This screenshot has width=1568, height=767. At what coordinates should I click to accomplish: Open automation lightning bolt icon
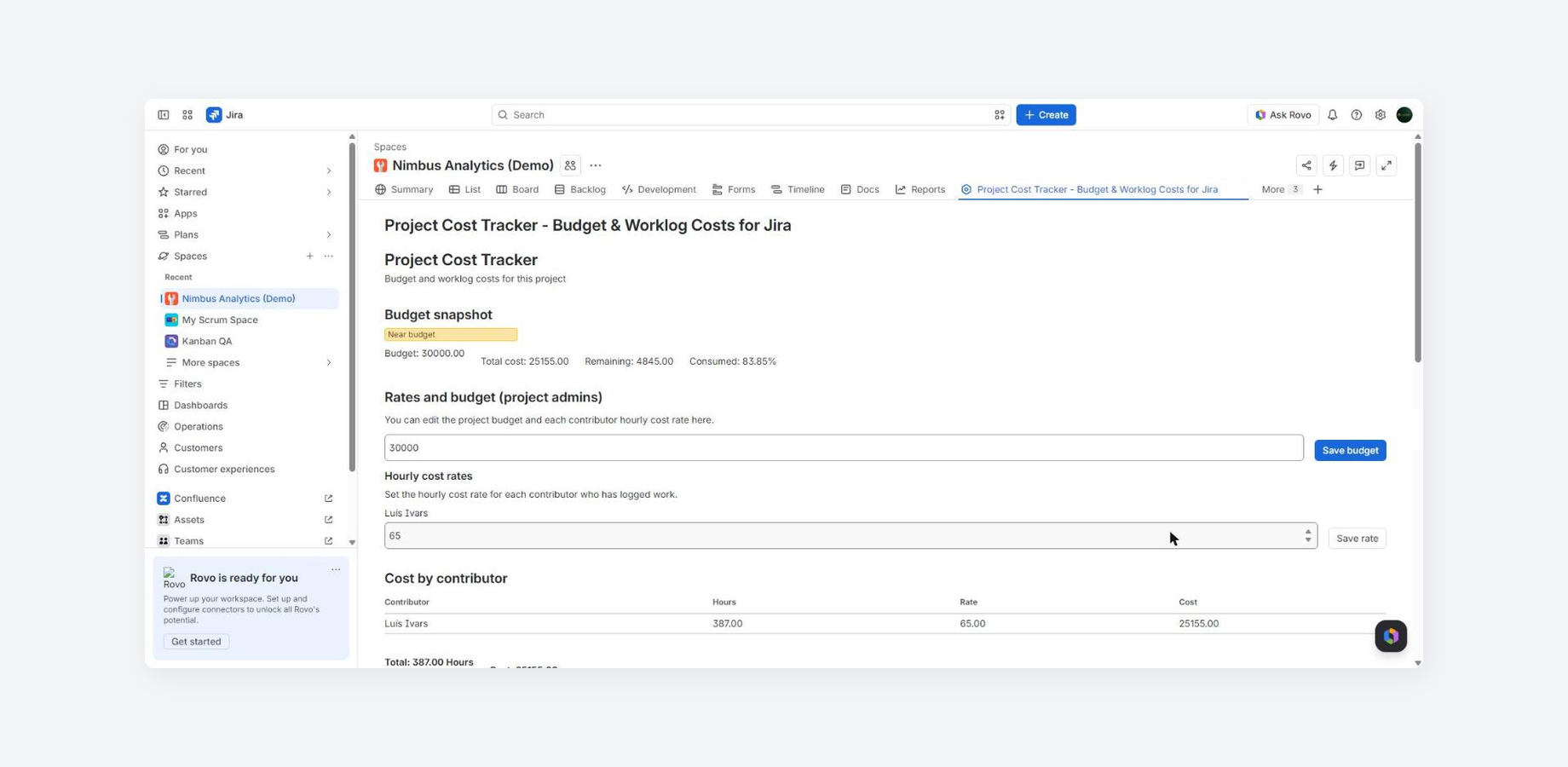click(1333, 165)
